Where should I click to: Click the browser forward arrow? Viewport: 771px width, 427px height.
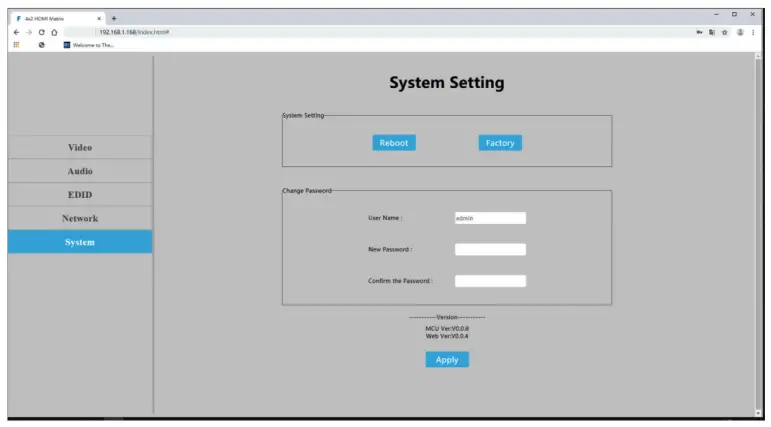coord(29,32)
